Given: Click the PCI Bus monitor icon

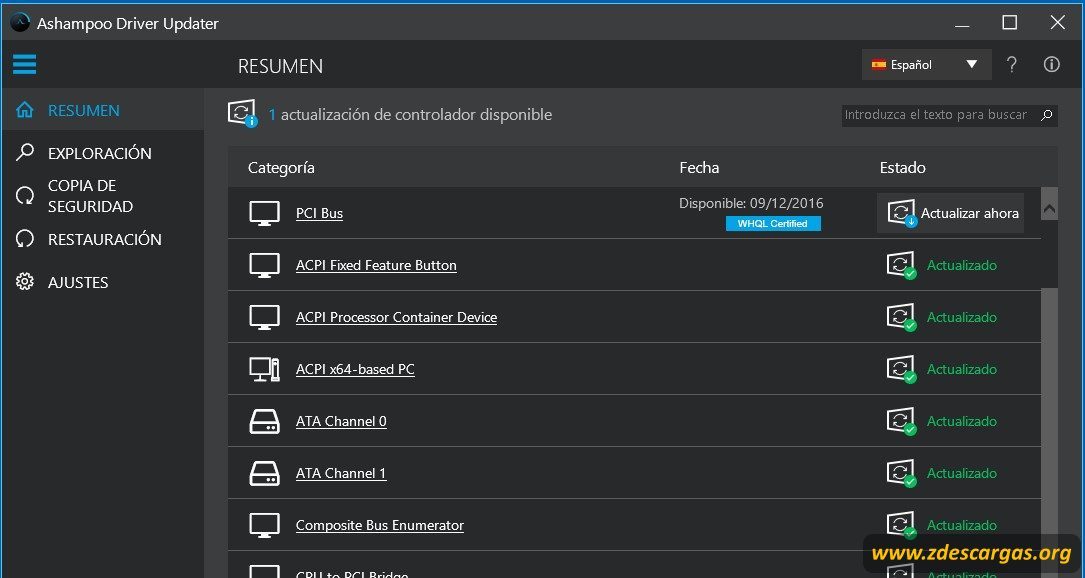Looking at the screenshot, I should coord(264,213).
